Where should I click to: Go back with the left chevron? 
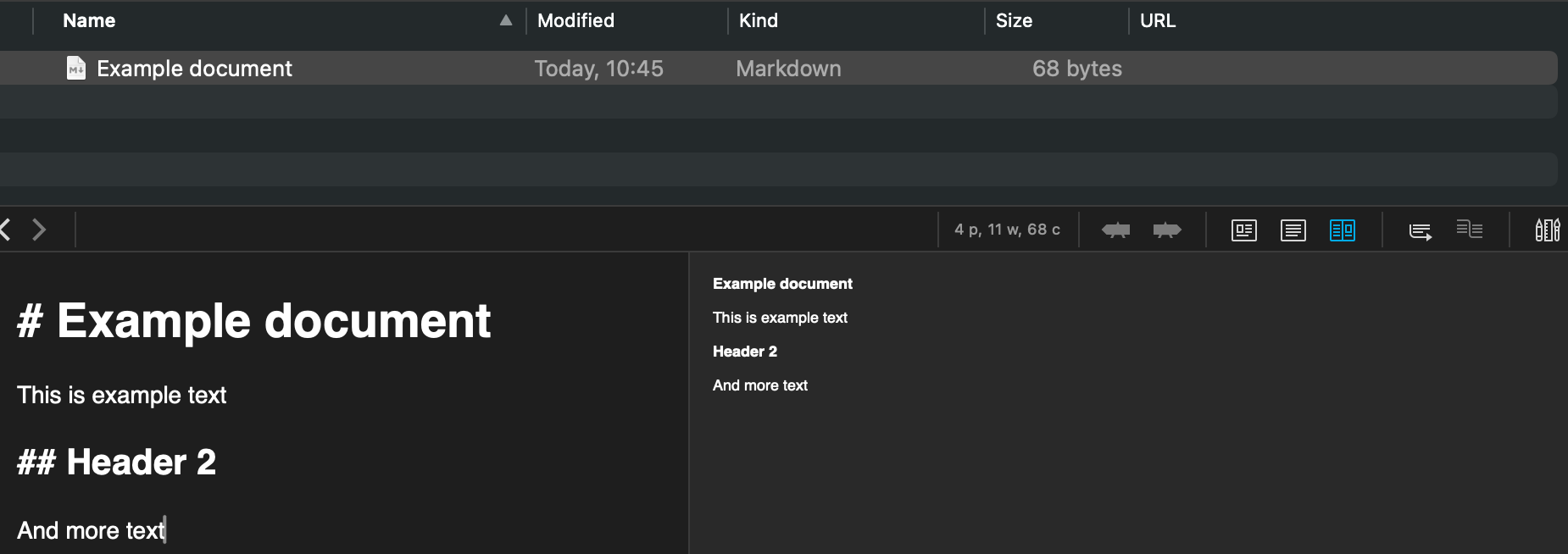click(x=6, y=230)
